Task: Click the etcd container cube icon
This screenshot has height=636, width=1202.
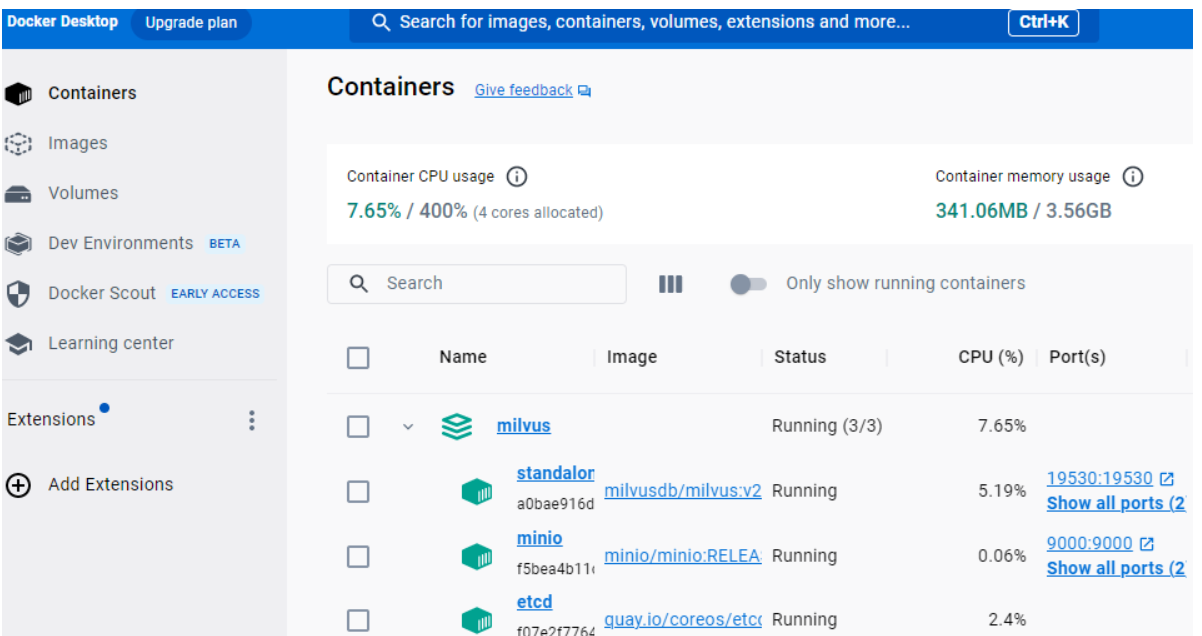Action: (x=477, y=621)
